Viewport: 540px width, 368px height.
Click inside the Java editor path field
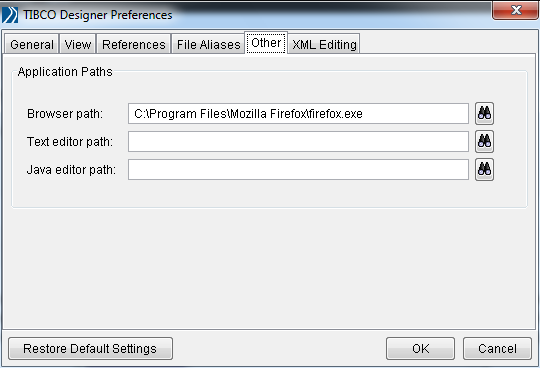coord(298,169)
